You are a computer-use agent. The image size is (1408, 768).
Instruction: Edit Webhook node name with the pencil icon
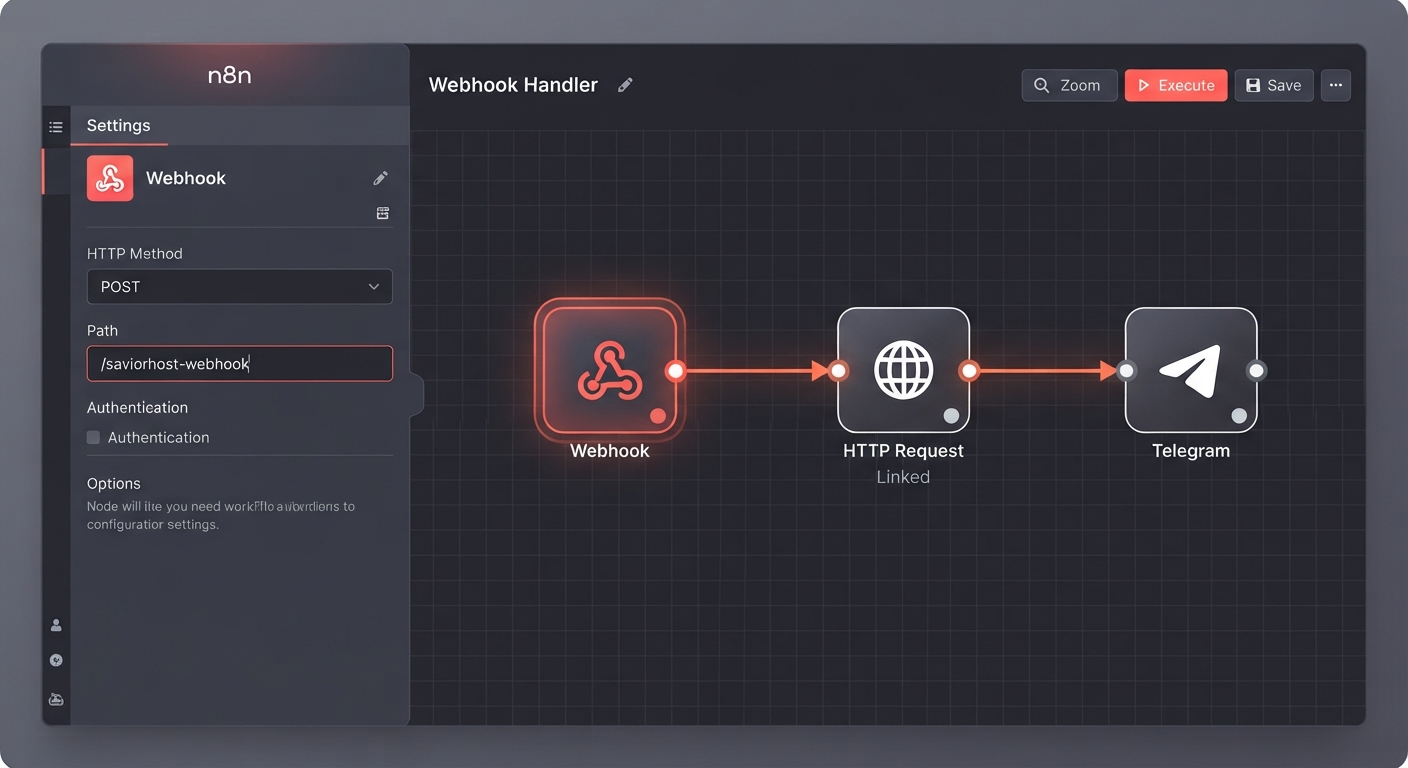click(380, 178)
